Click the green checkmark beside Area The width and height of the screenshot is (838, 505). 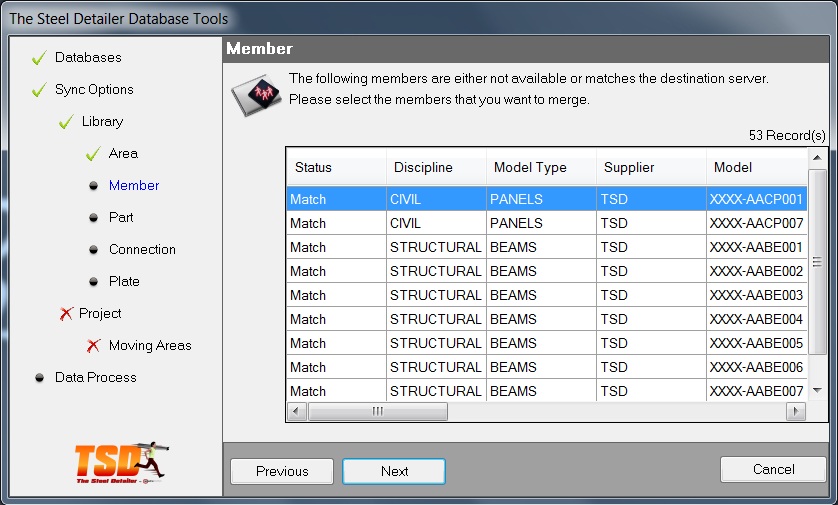[x=93, y=154]
